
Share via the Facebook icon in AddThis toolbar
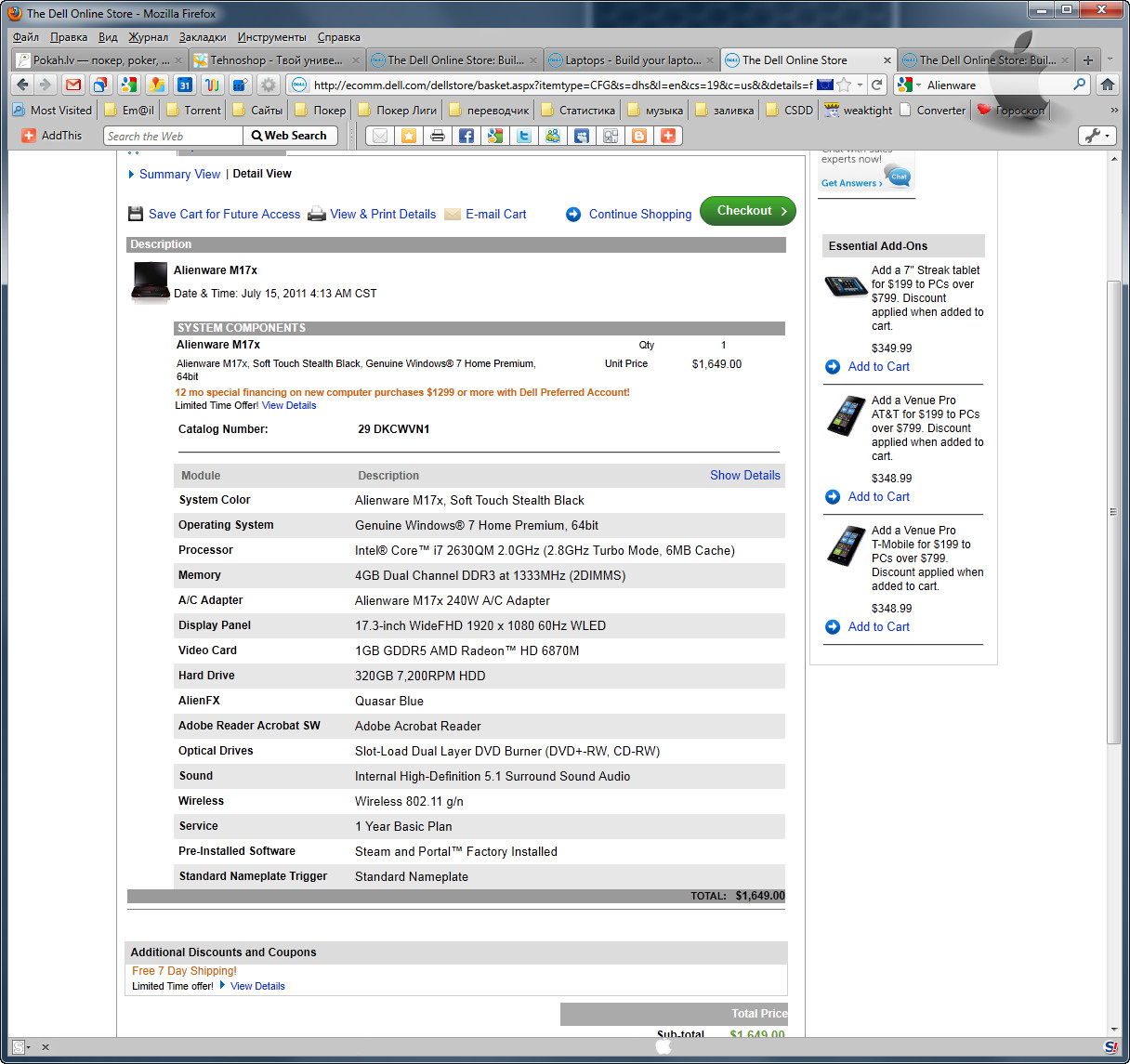tap(466, 136)
